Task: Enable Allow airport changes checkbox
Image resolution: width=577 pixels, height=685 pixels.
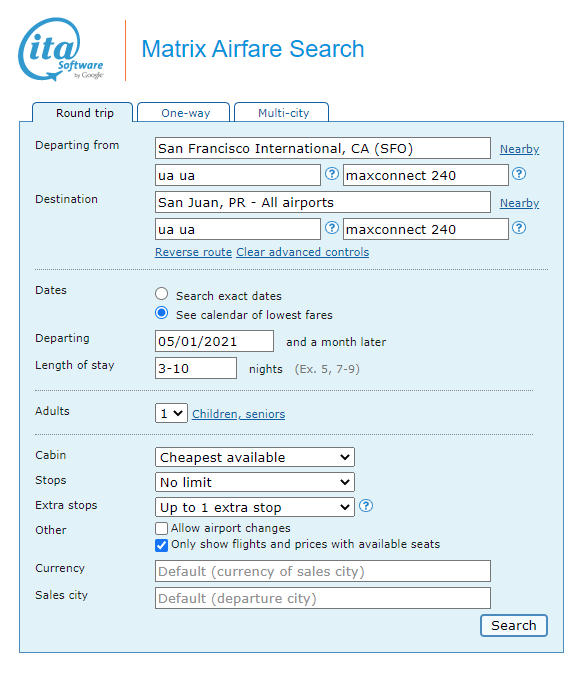Action: pyautogui.click(x=161, y=528)
